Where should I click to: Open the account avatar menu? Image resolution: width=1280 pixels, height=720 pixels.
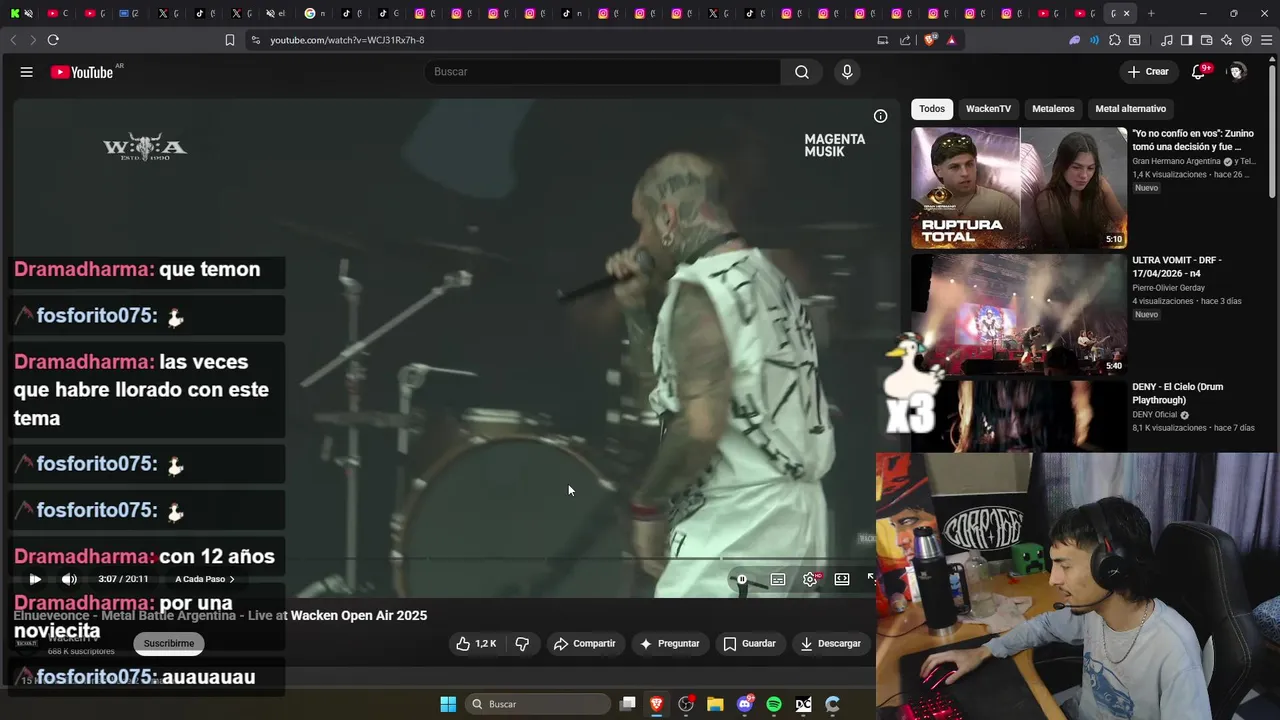1237,72
